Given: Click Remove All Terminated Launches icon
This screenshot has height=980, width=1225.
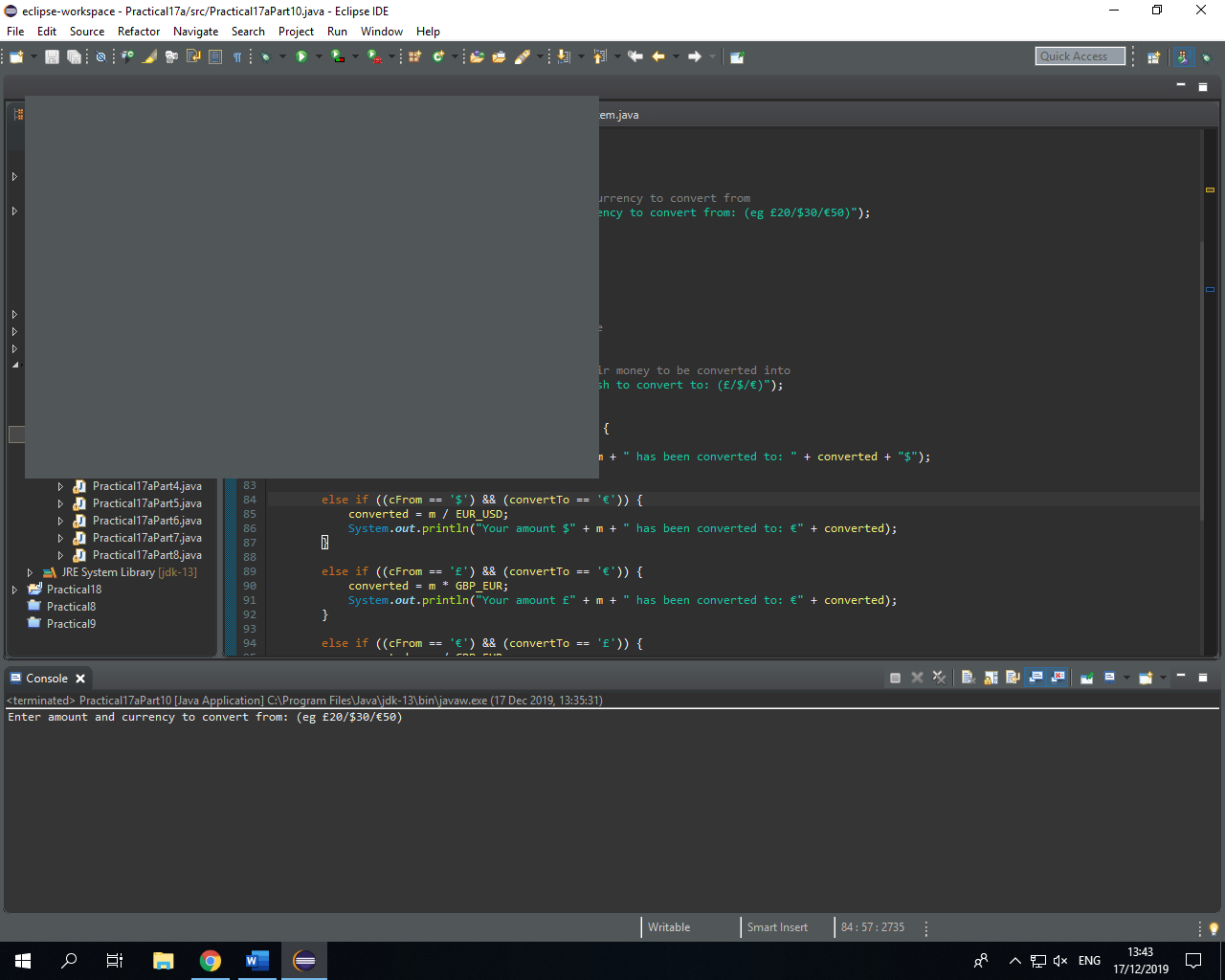Looking at the screenshot, I should pyautogui.click(x=939, y=678).
